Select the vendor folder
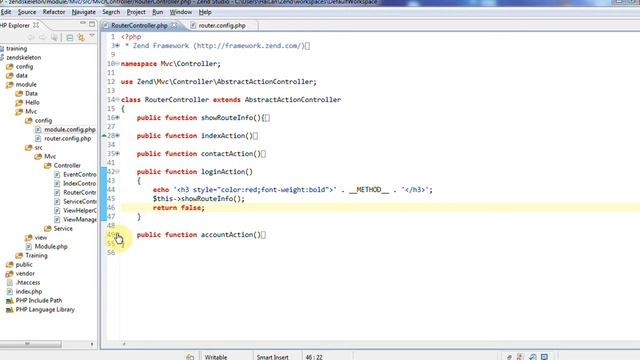The width and height of the screenshot is (640, 360). 25,273
